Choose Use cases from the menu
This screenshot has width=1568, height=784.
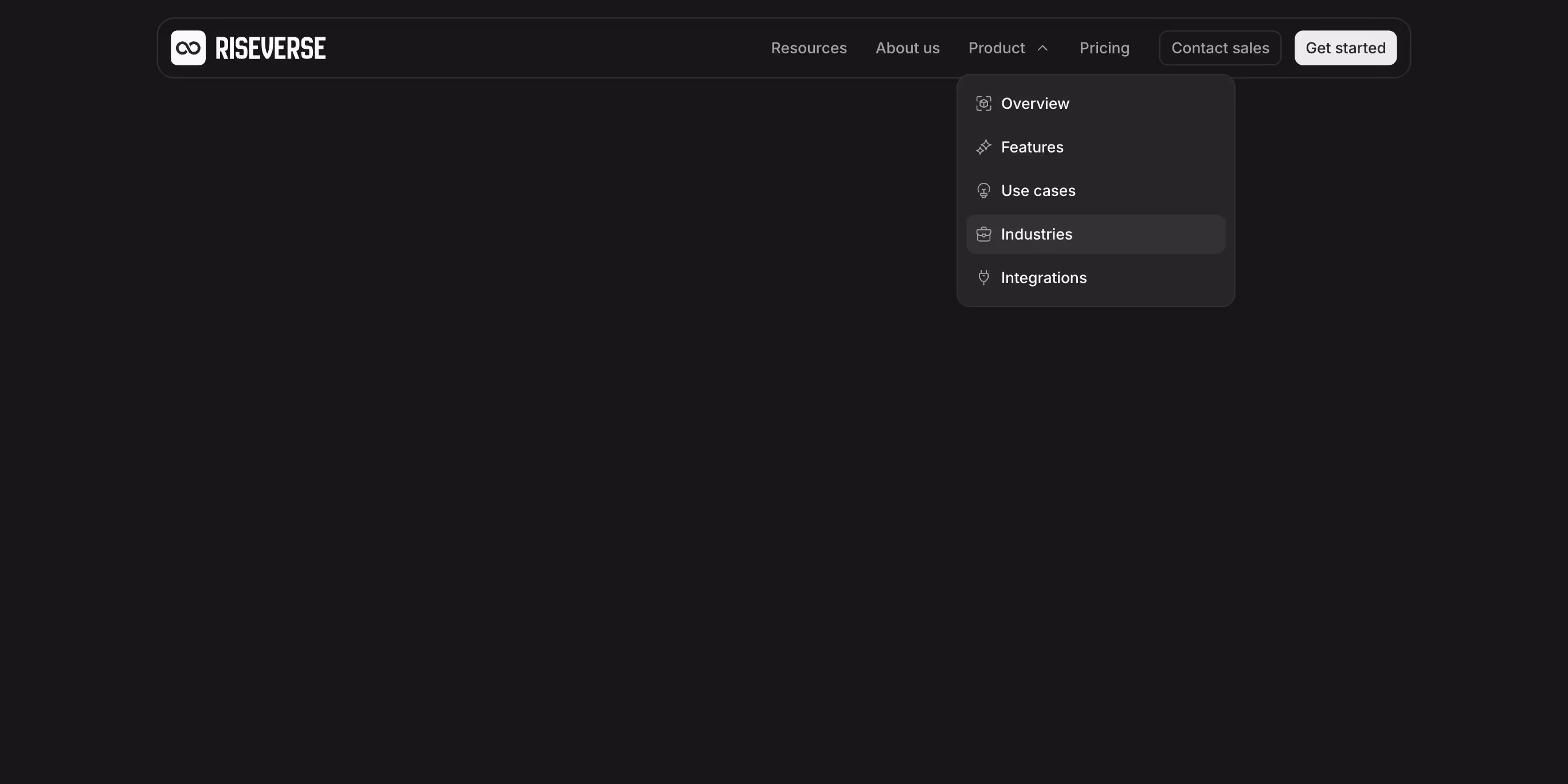[1038, 190]
